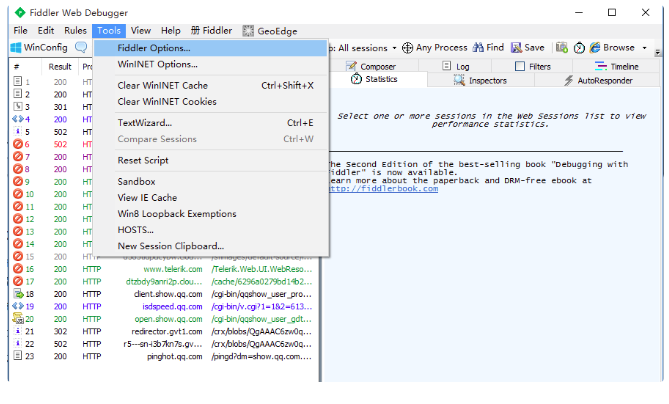The width and height of the screenshot is (669, 404).
Task: Open the Edit menu
Action: [46, 31]
